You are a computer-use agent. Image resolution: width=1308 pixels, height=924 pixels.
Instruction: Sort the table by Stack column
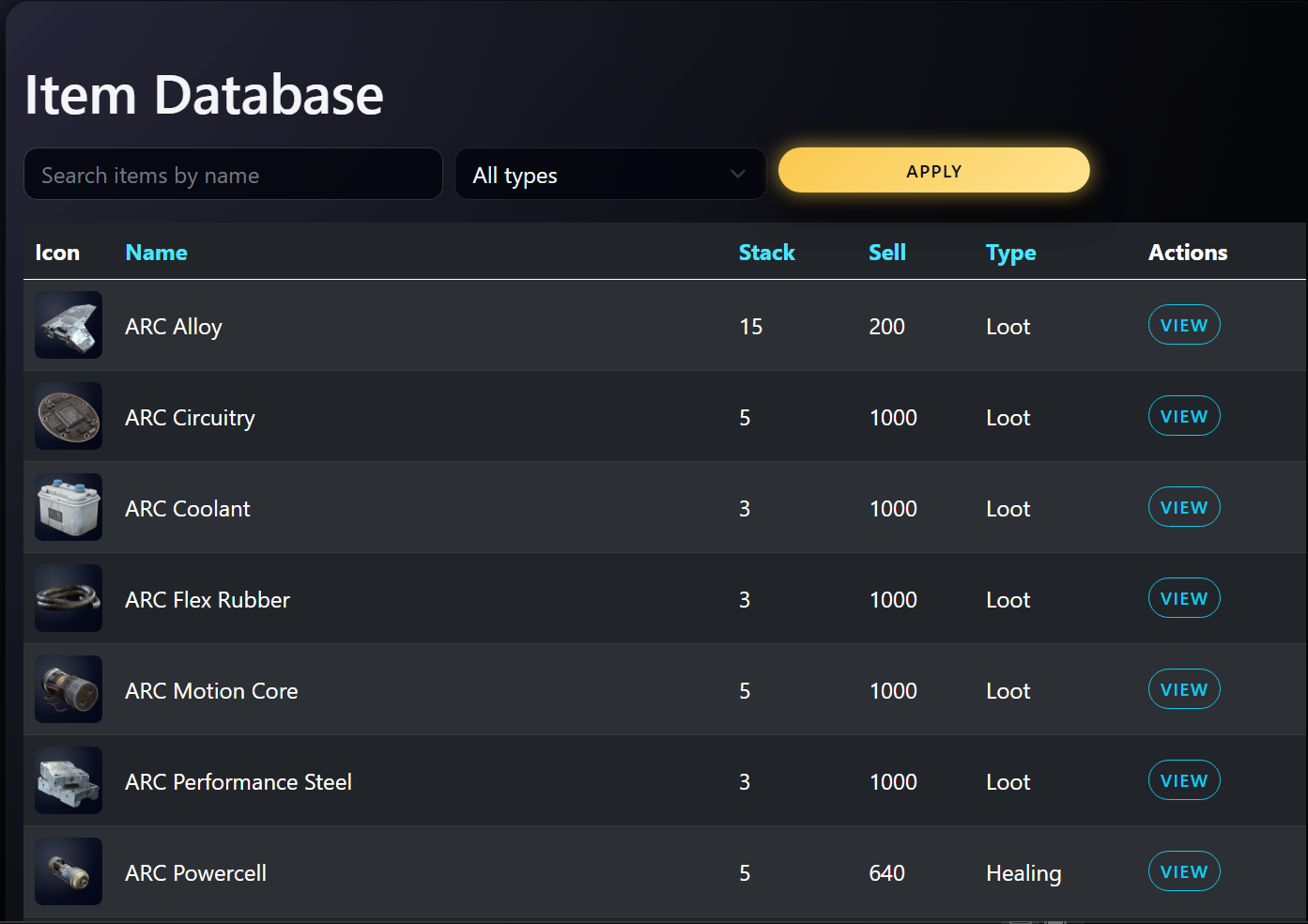coord(767,253)
